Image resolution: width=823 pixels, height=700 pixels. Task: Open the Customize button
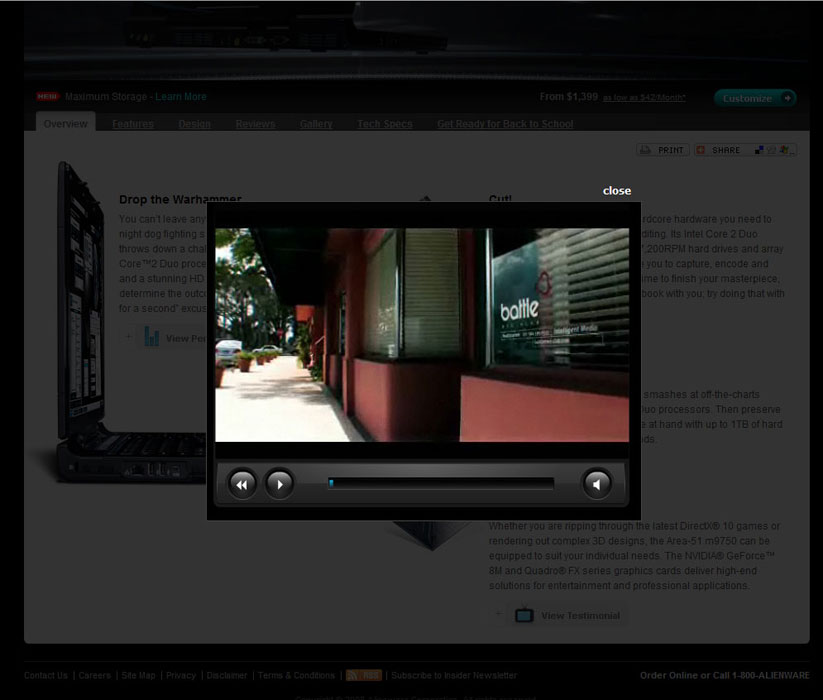755,98
